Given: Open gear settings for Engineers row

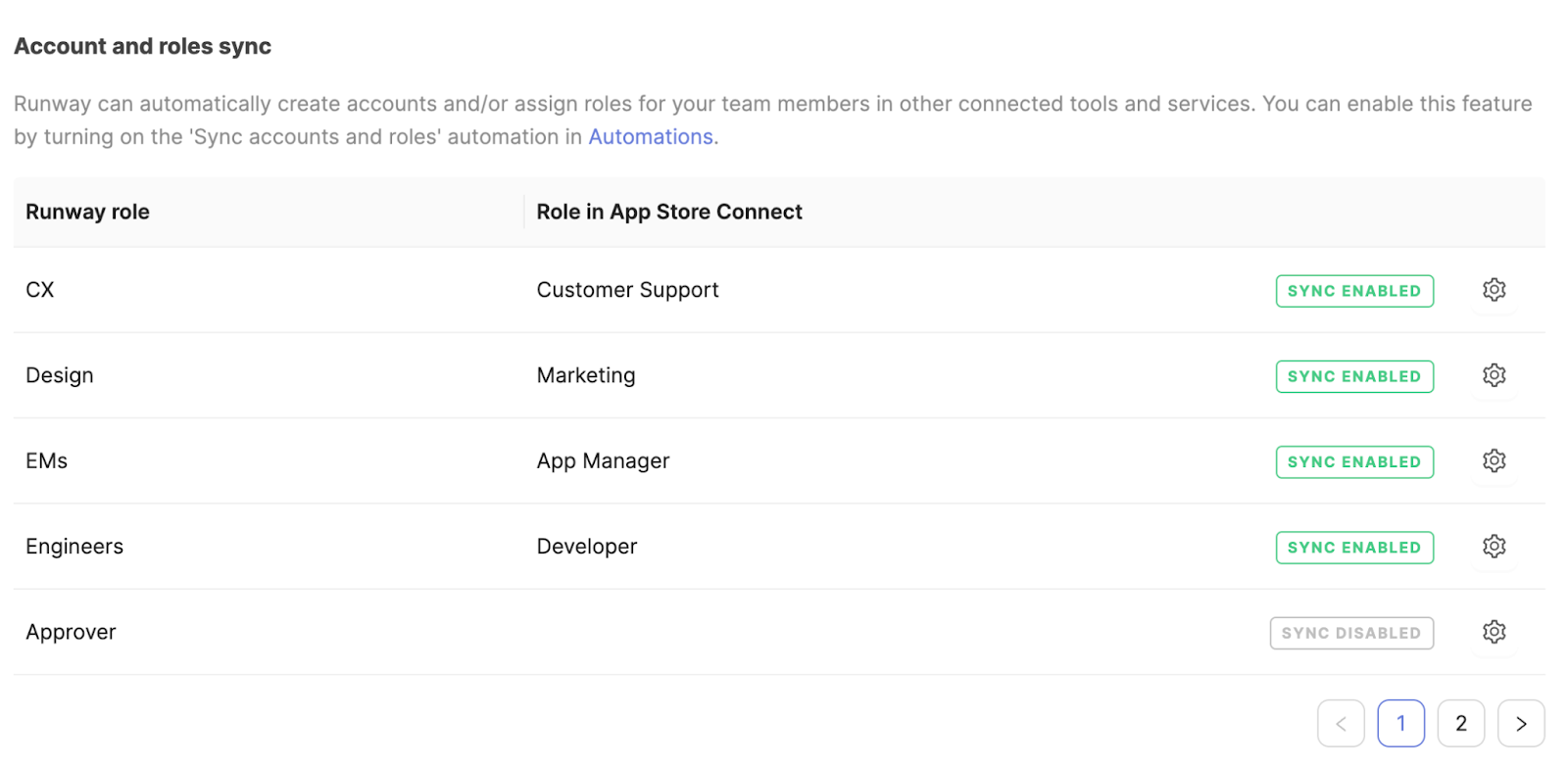Looking at the screenshot, I should point(1494,547).
